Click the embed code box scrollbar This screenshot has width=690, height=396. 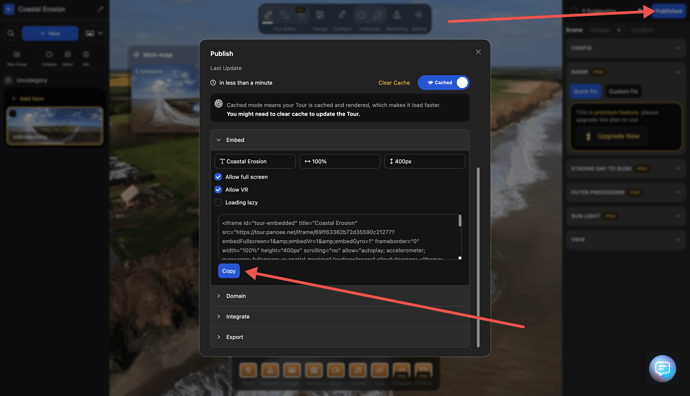460,221
